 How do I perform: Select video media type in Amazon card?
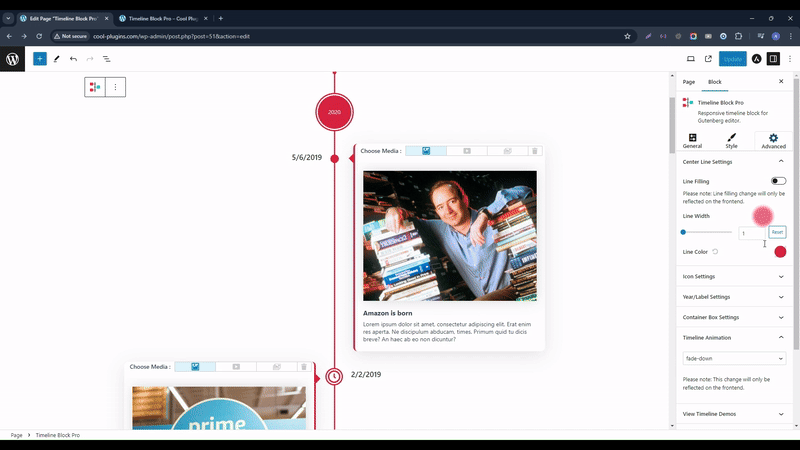tap(466, 151)
